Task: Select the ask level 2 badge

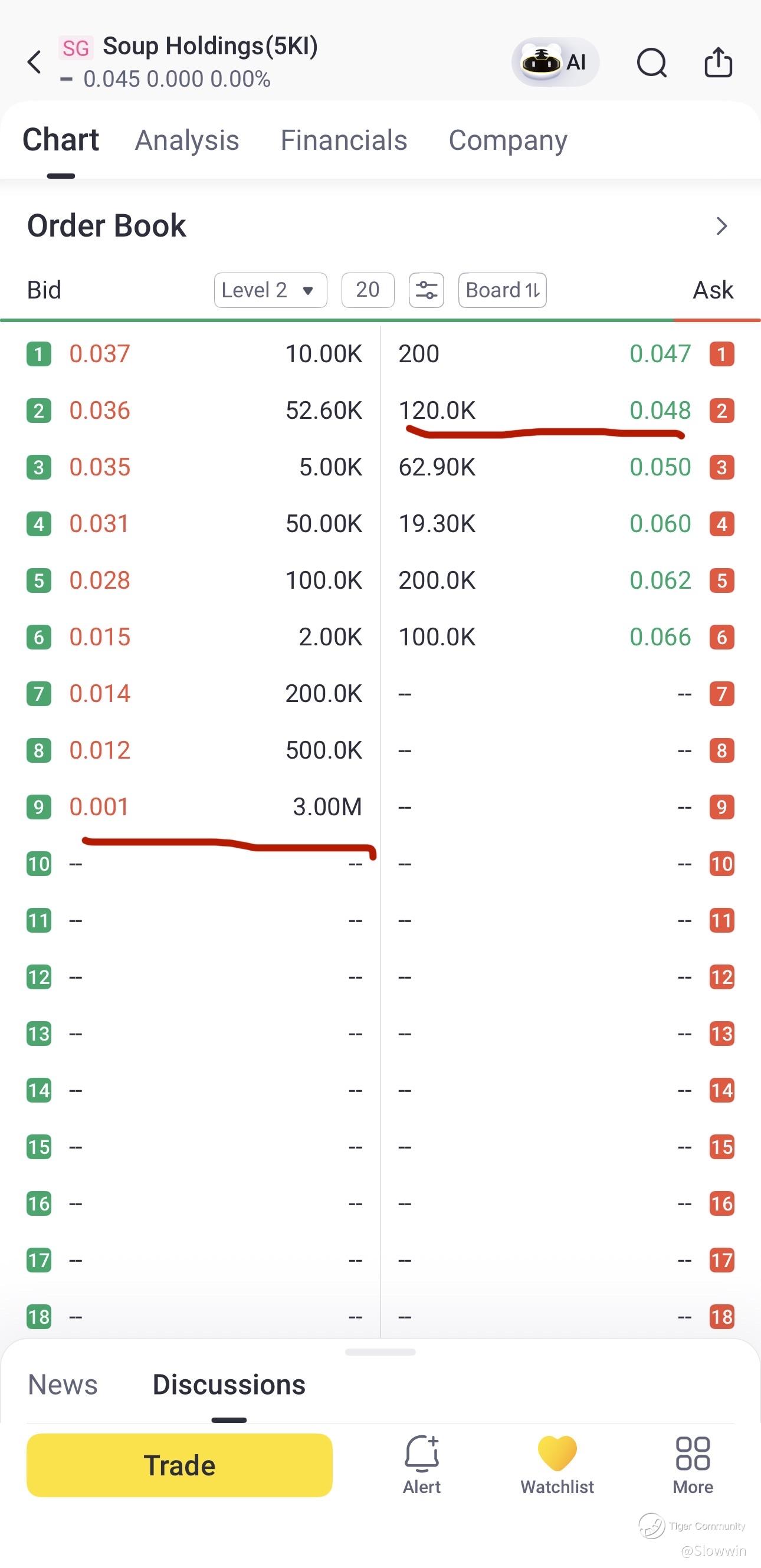Action: pos(721,410)
